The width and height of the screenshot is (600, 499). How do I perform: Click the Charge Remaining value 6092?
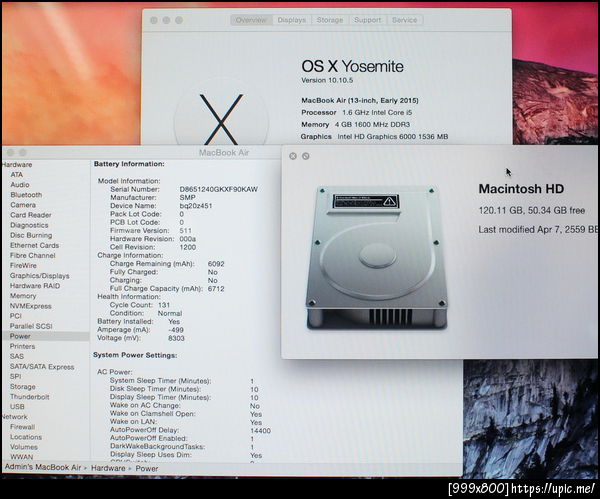coord(216,264)
